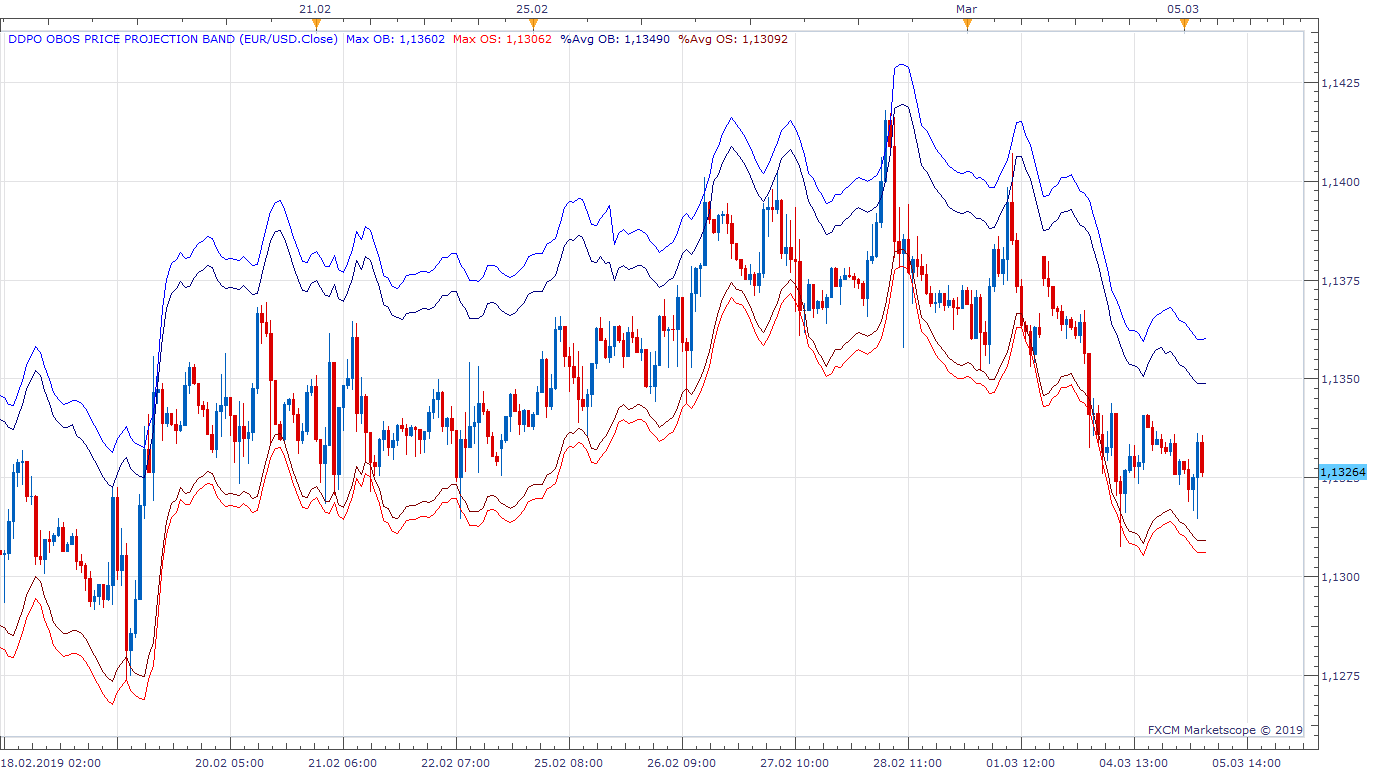Click the orange marker below 05.03 at top
This screenshot has height=775, width=1376.
pos(1184,24)
